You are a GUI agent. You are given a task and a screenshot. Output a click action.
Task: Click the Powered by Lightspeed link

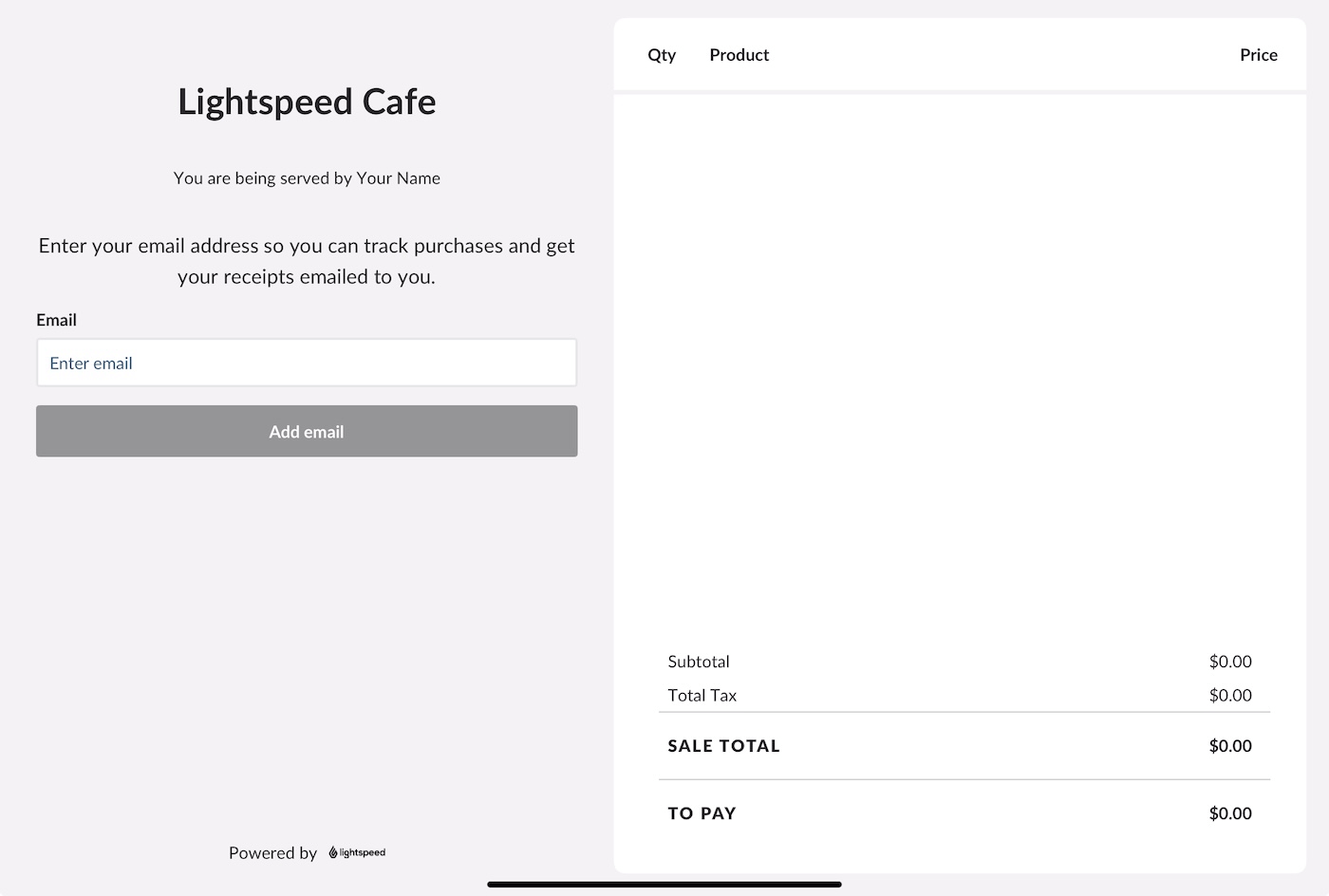[x=307, y=852]
